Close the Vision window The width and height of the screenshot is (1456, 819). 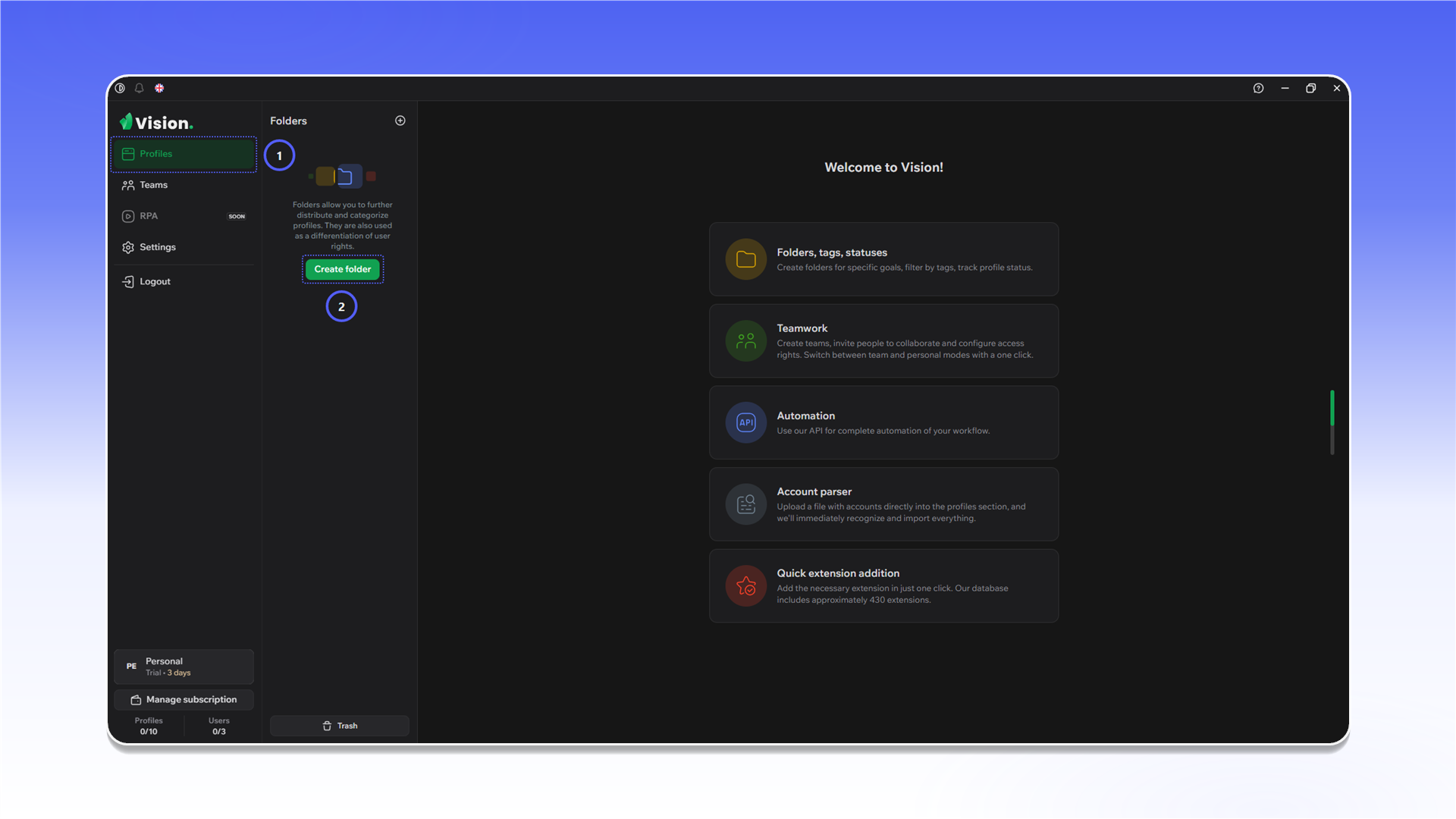[x=1337, y=88]
